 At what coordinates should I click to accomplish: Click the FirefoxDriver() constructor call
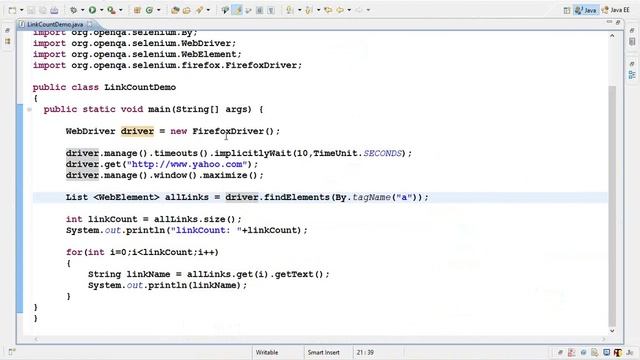tap(233, 131)
